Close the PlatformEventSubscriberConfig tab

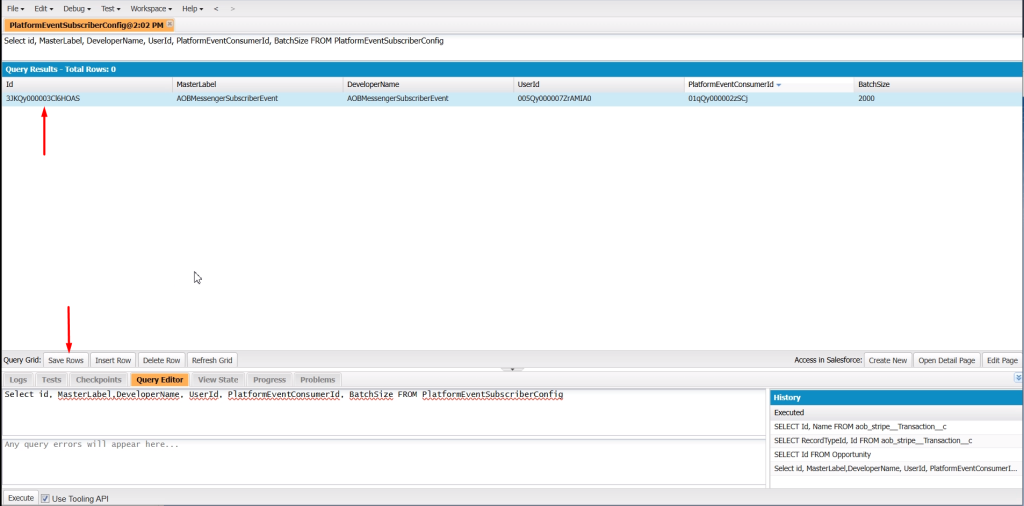170,24
